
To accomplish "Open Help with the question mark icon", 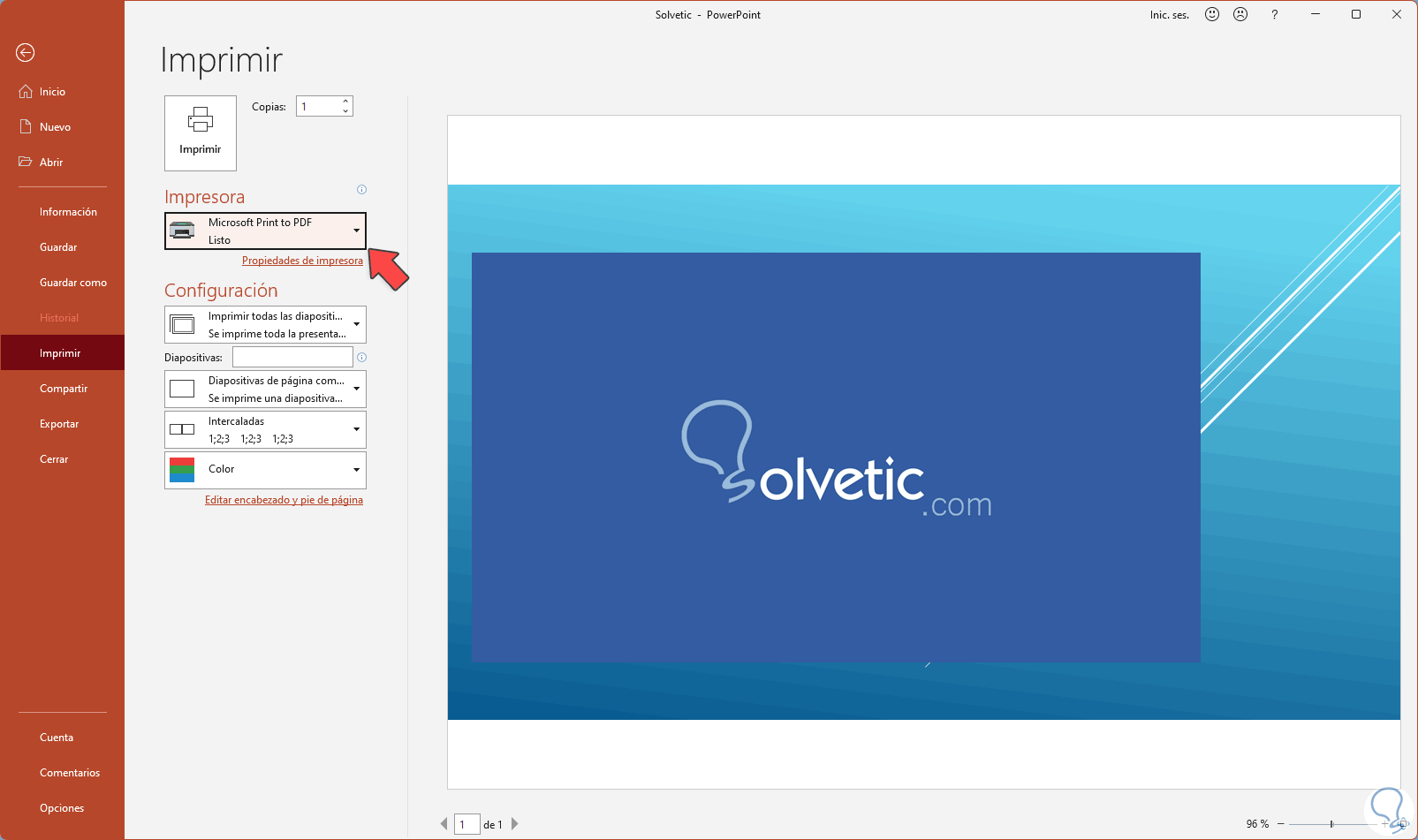I will point(1274,14).
